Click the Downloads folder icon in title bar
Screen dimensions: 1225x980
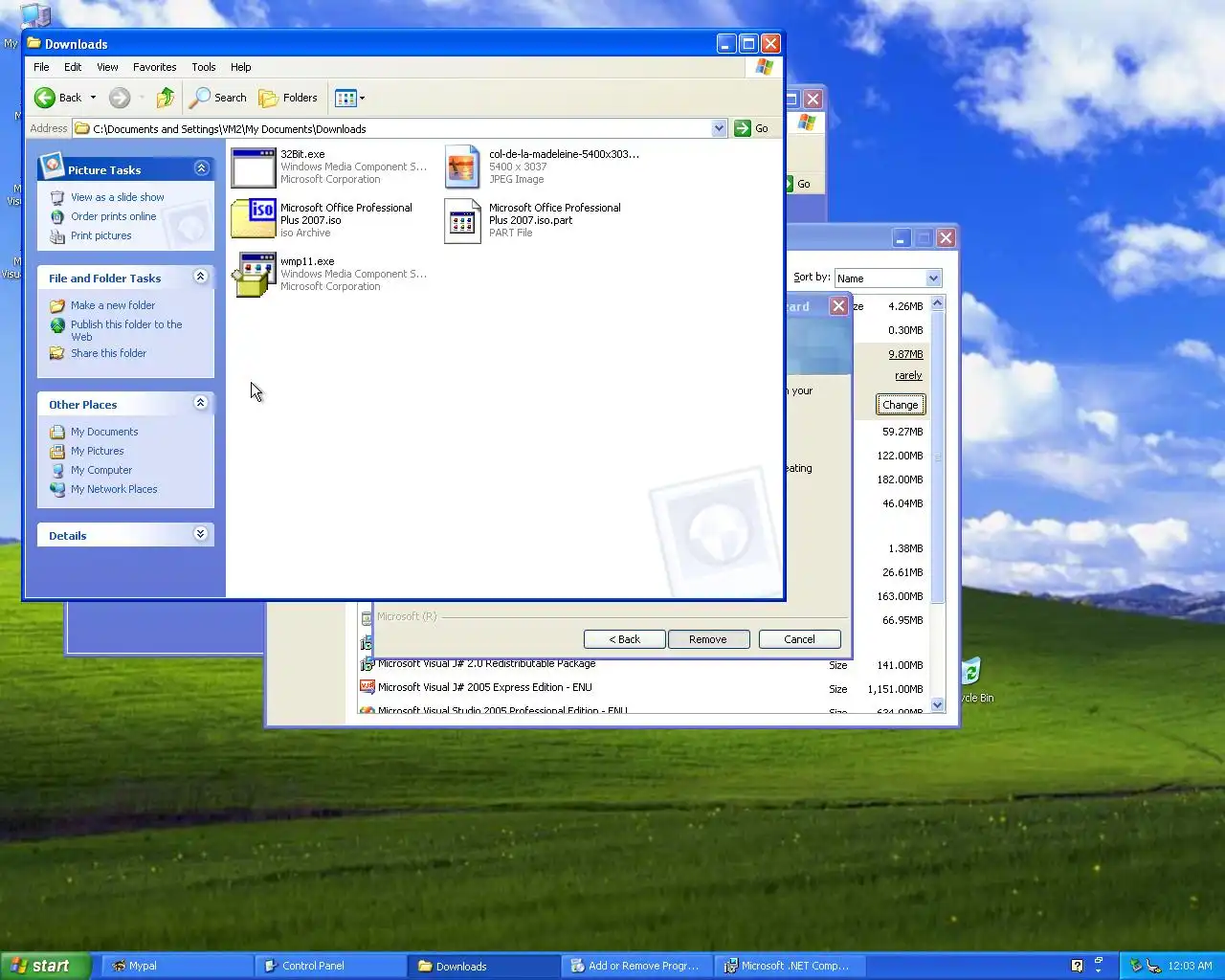click(x=34, y=43)
